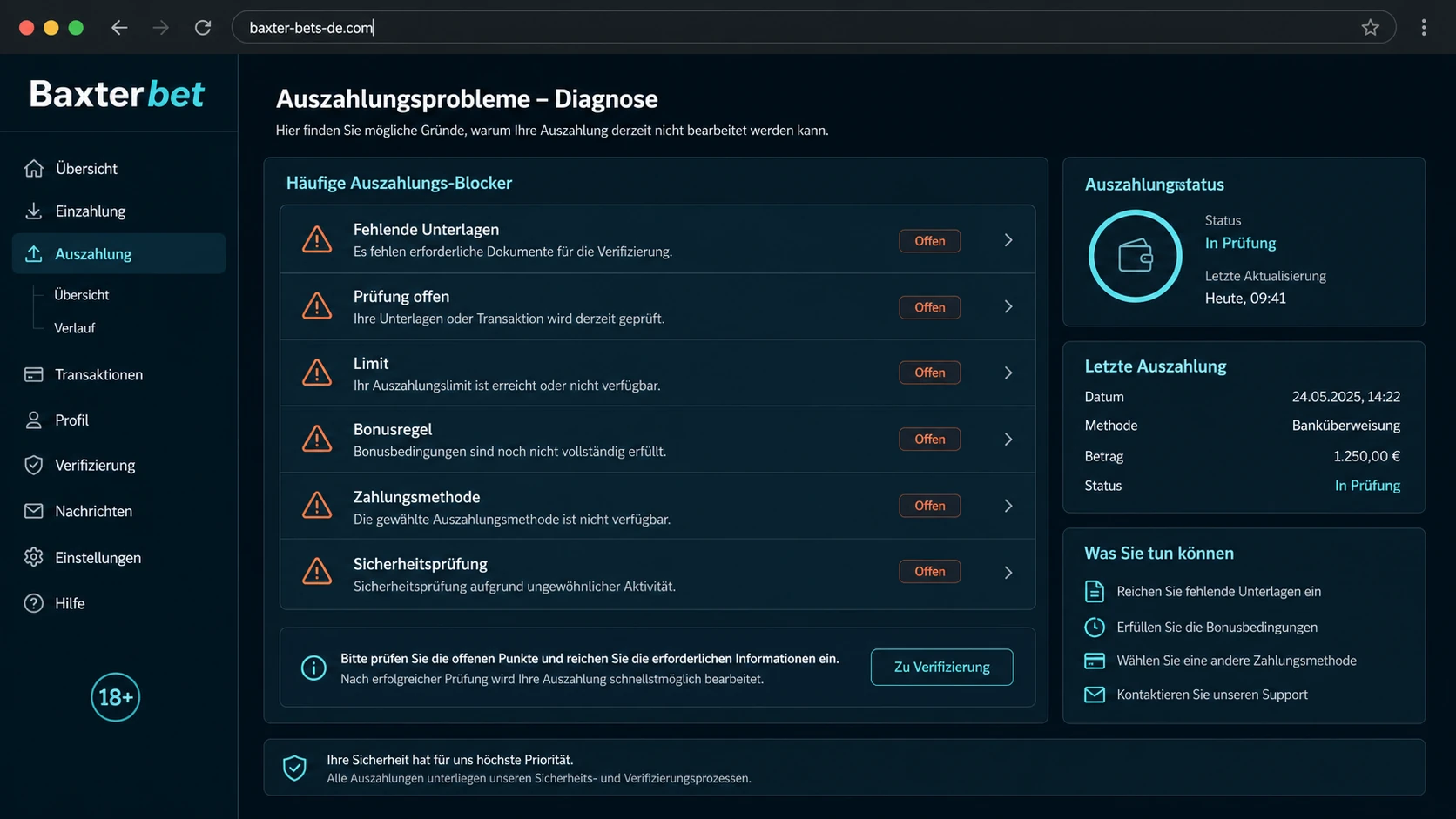Viewport: 1456px width, 819px height.
Task: Click the Einzahlung download icon
Action: [x=34, y=211]
